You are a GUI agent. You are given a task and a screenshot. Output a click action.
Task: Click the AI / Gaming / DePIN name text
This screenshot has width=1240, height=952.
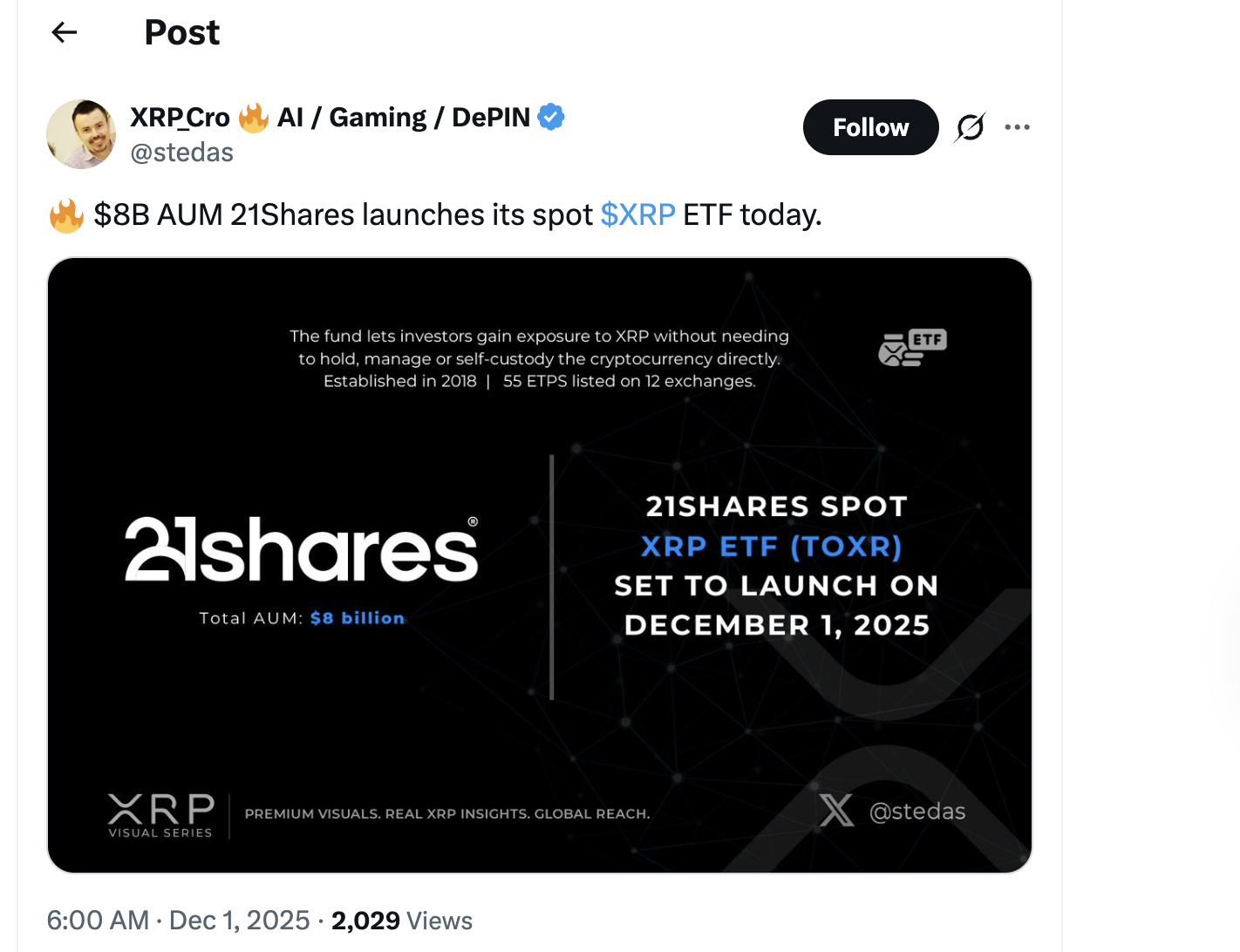click(402, 116)
